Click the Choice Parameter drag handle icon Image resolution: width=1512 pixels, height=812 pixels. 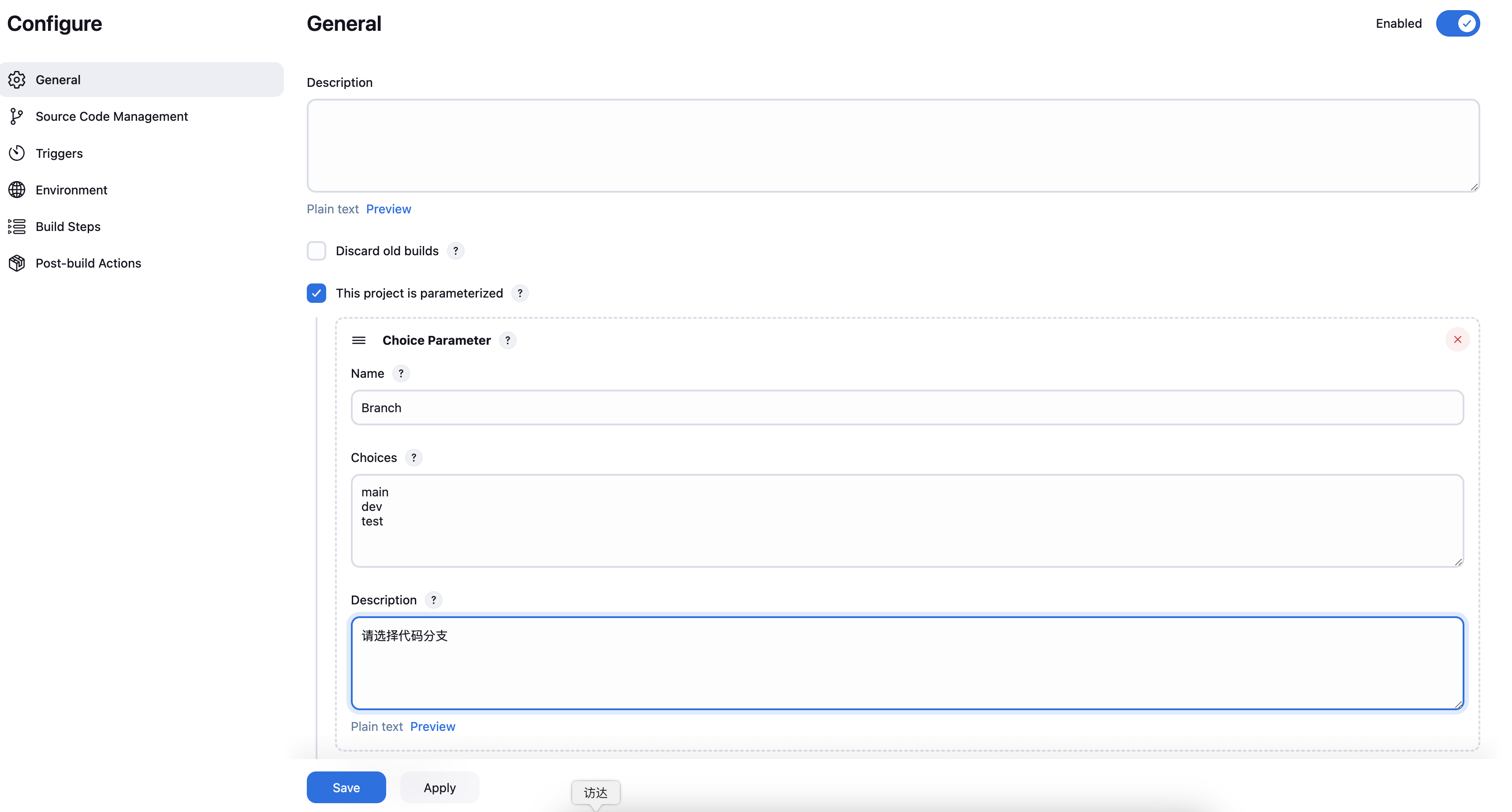pyautogui.click(x=359, y=340)
